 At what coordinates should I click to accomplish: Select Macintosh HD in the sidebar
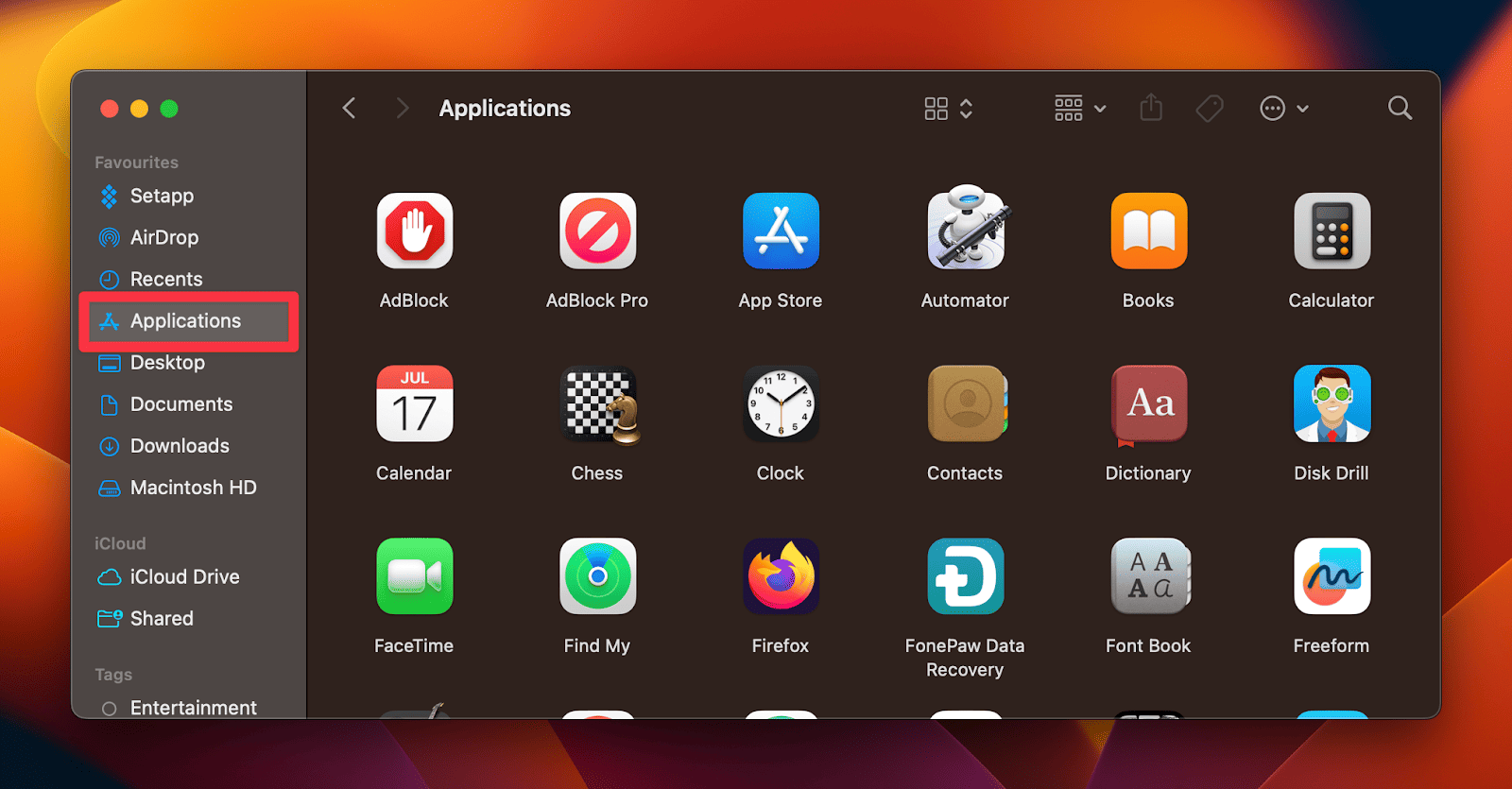189,488
